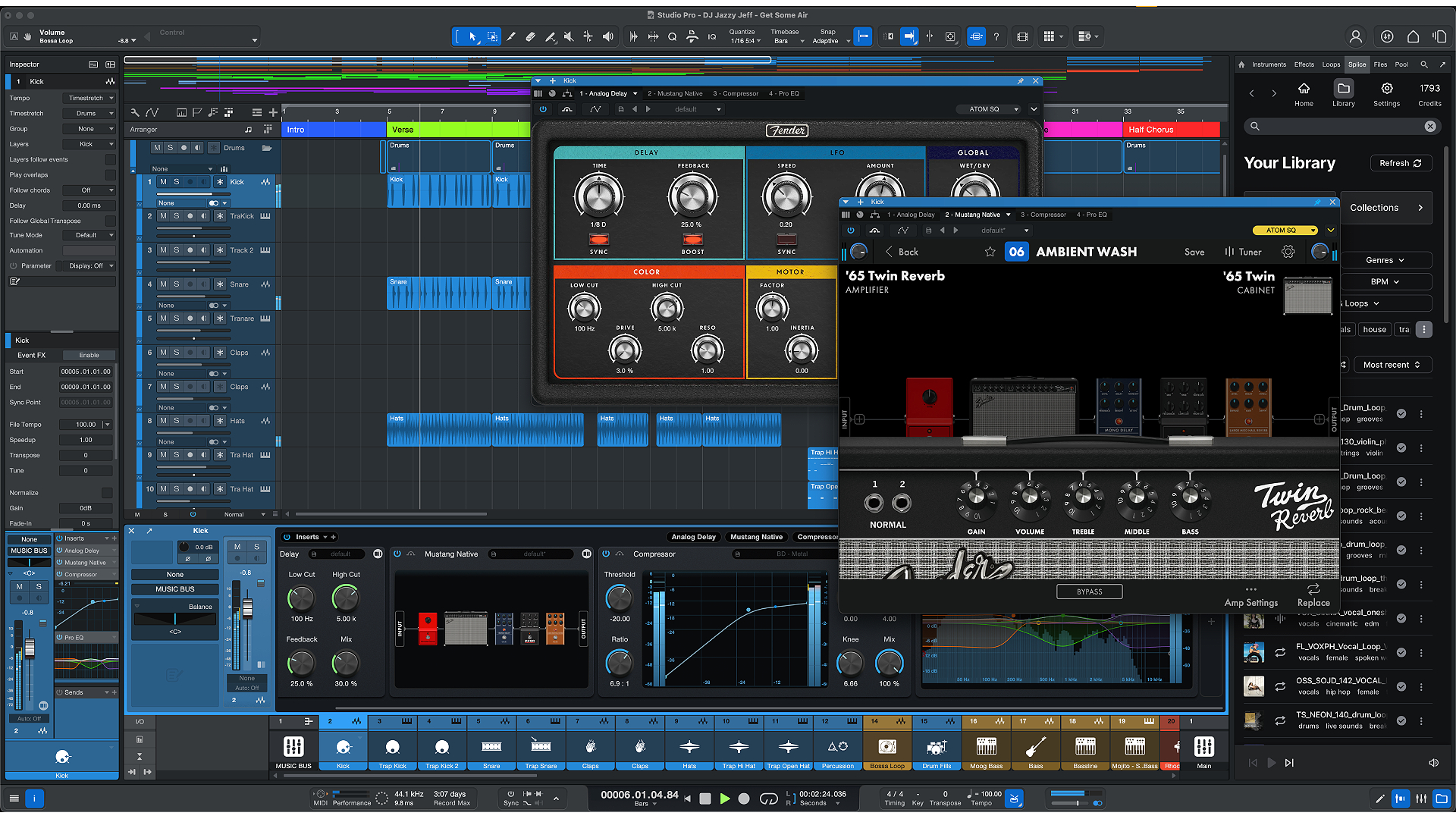Image resolution: width=1456 pixels, height=819 pixels.
Task: Select the Eraser tool in toolbar
Action: pos(530,36)
